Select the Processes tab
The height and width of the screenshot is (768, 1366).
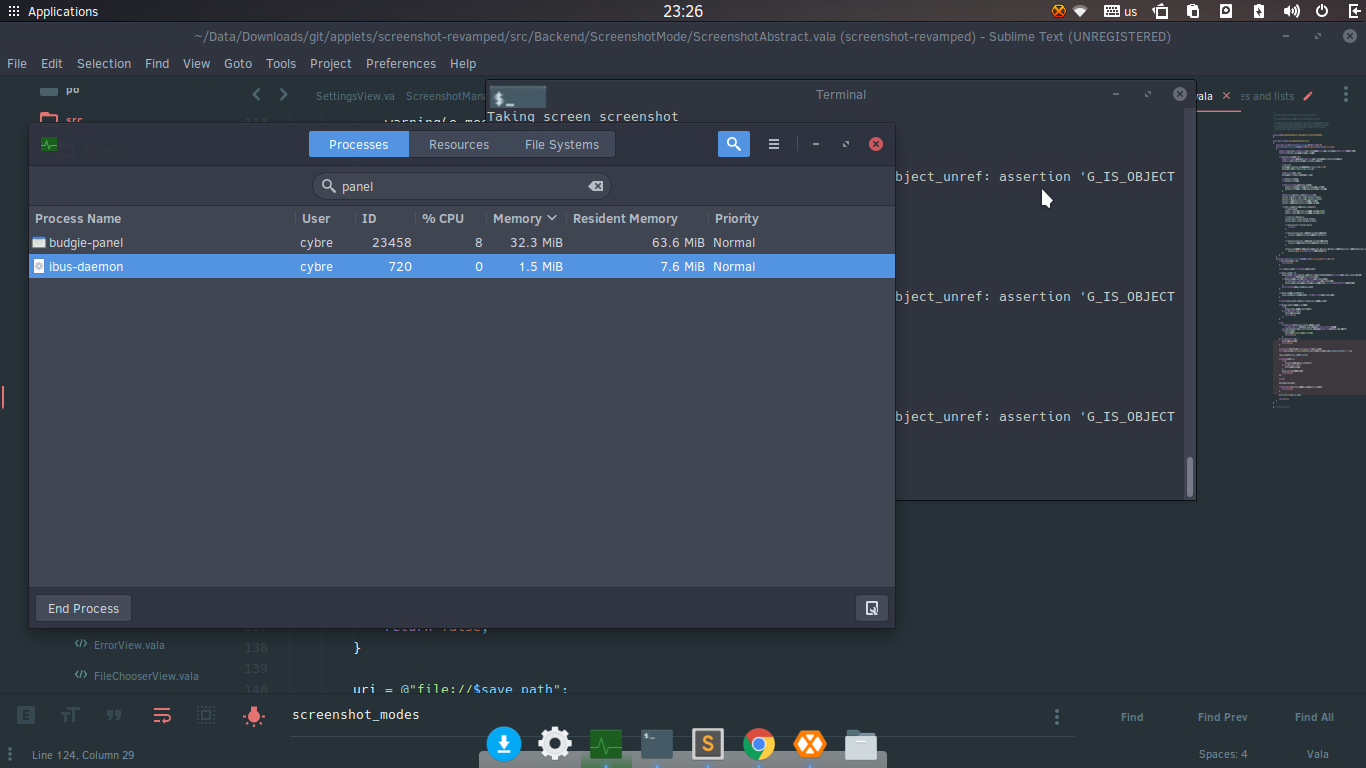point(358,144)
